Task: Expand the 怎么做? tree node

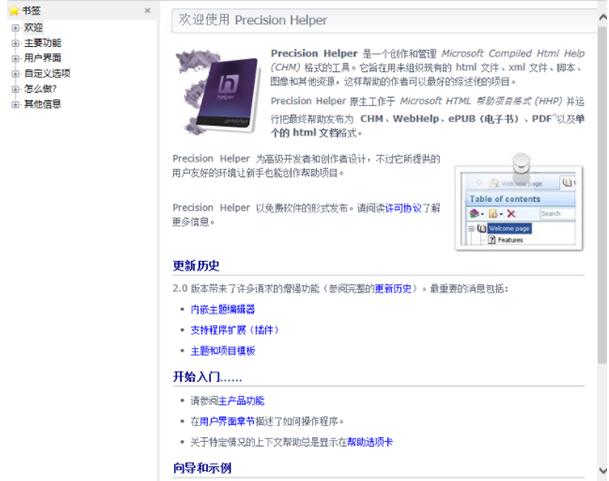Action: coord(15,88)
